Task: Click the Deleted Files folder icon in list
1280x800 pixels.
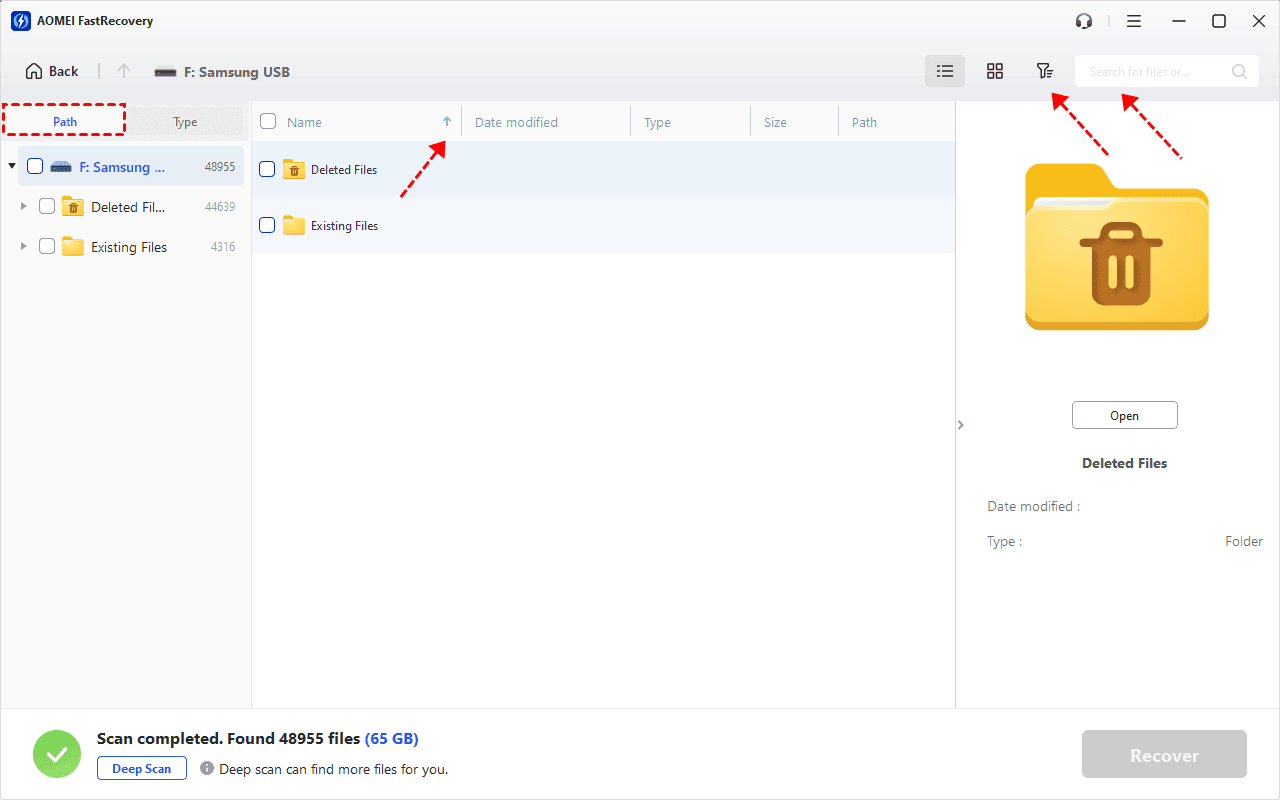Action: click(294, 170)
